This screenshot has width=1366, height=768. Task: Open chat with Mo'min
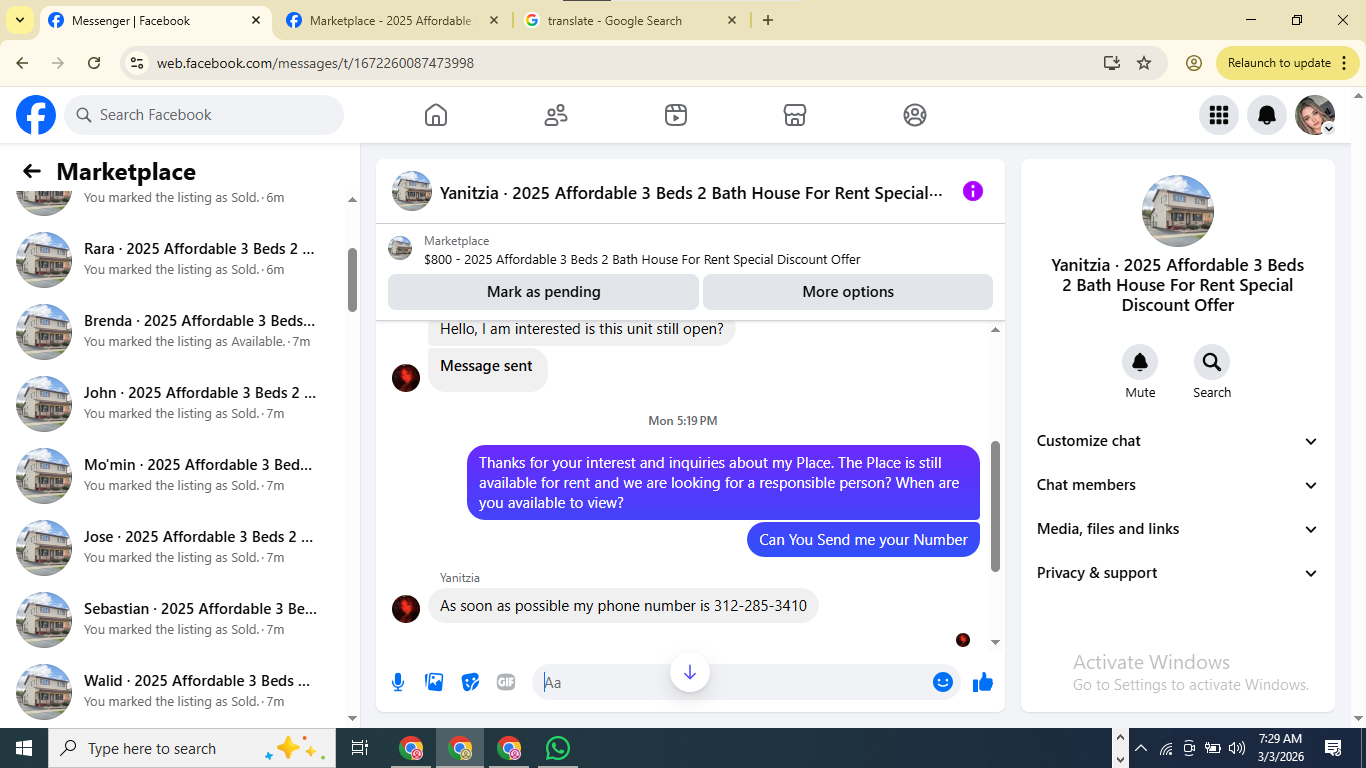point(180,476)
